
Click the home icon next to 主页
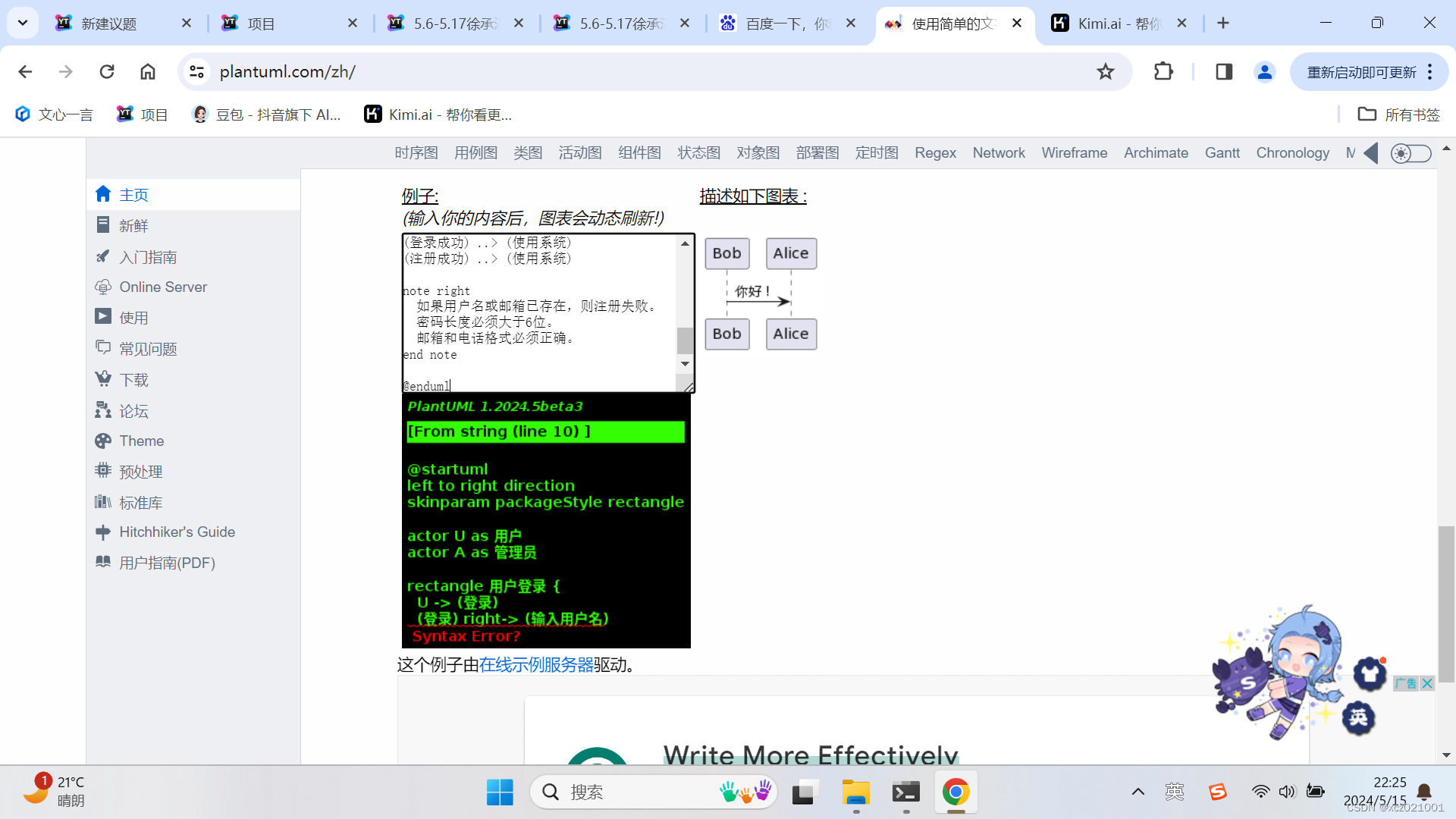pos(103,194)
